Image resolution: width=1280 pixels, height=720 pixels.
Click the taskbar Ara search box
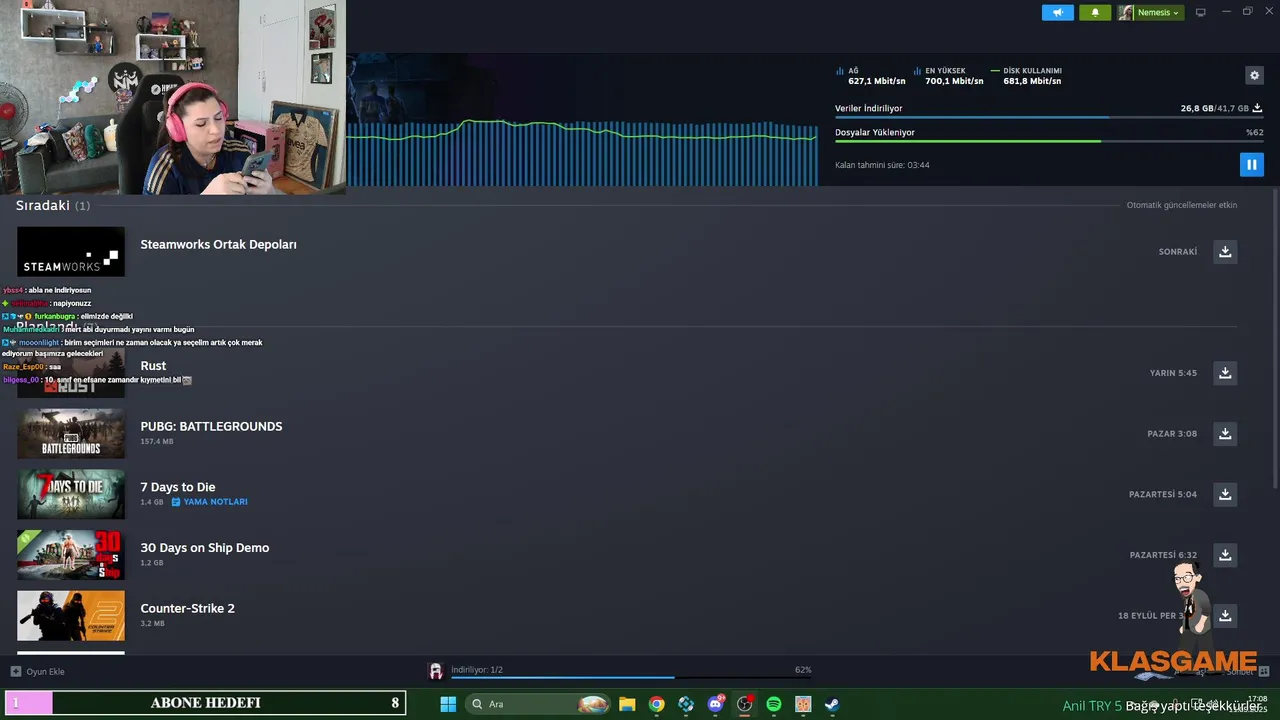(538, 704)
